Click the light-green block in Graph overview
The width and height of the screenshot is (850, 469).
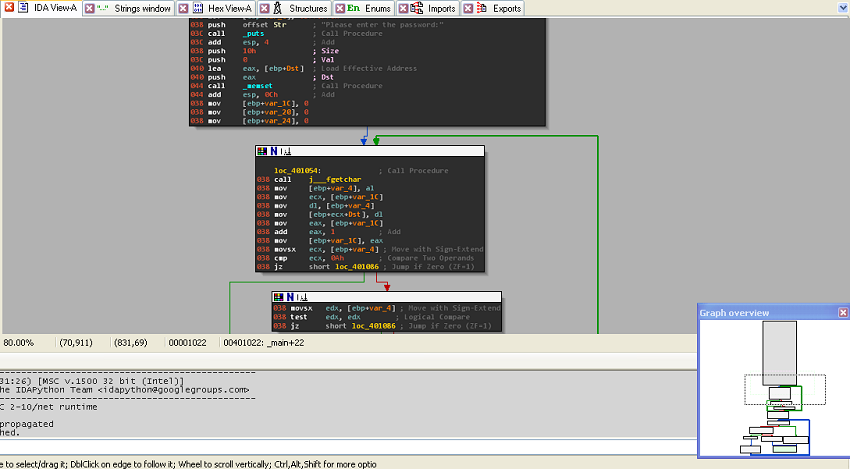click(784, 449)
